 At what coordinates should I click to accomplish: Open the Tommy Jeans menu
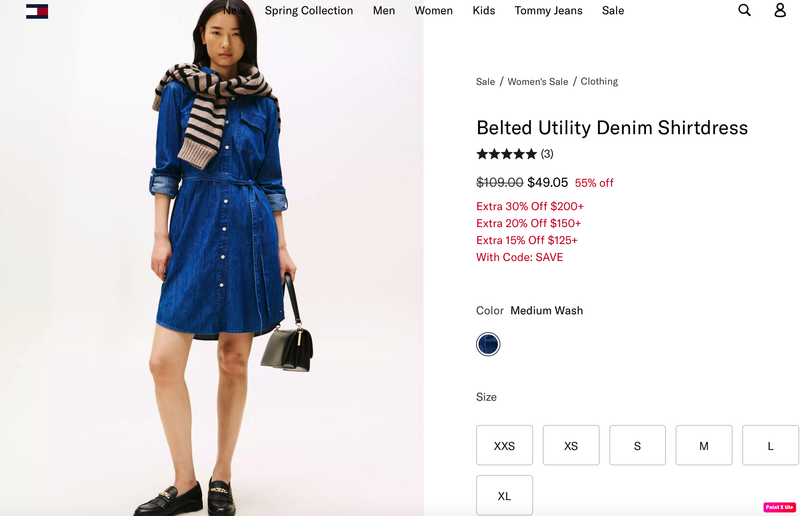[x=548, y=11]
